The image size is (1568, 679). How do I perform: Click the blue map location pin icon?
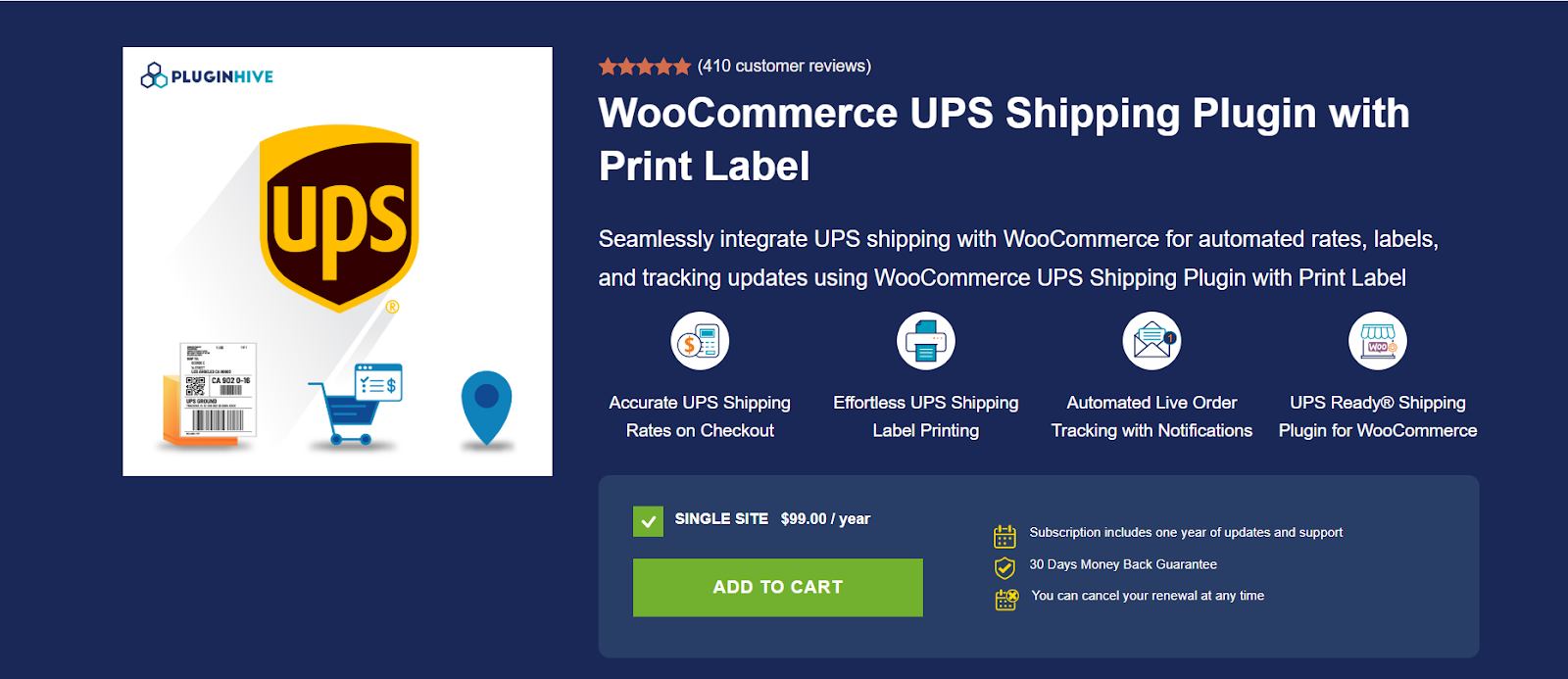[486, 408]
